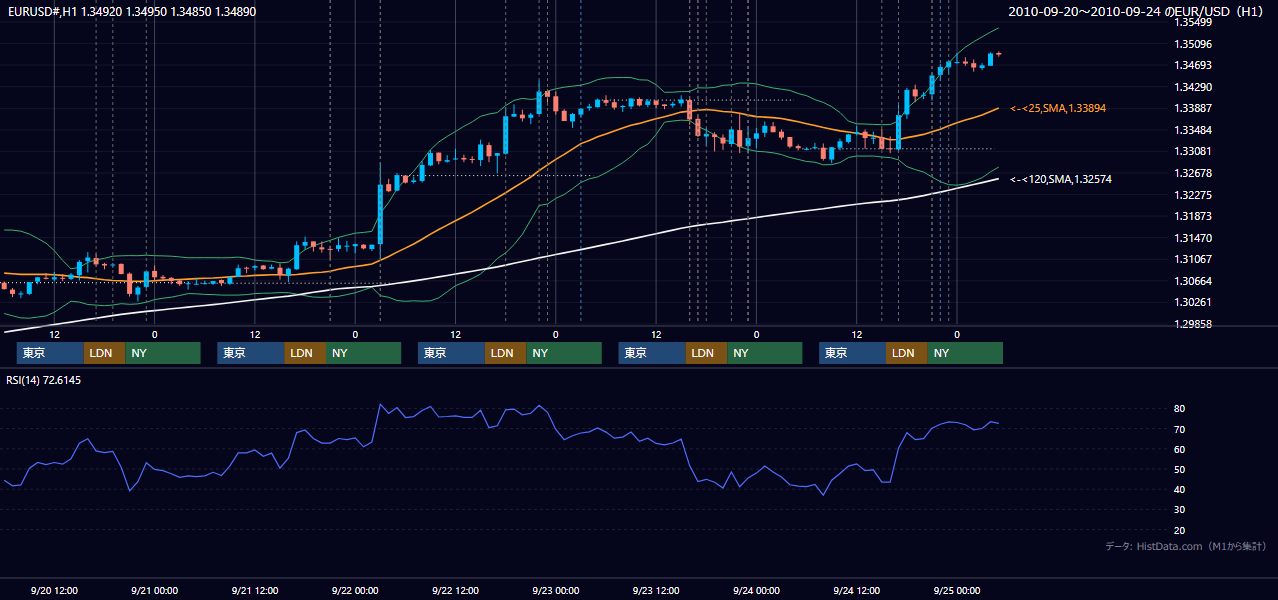The image size is (1278, 600).
Task: Click the 9/22 12:00 time label
Action: click(x=455, y=590)
